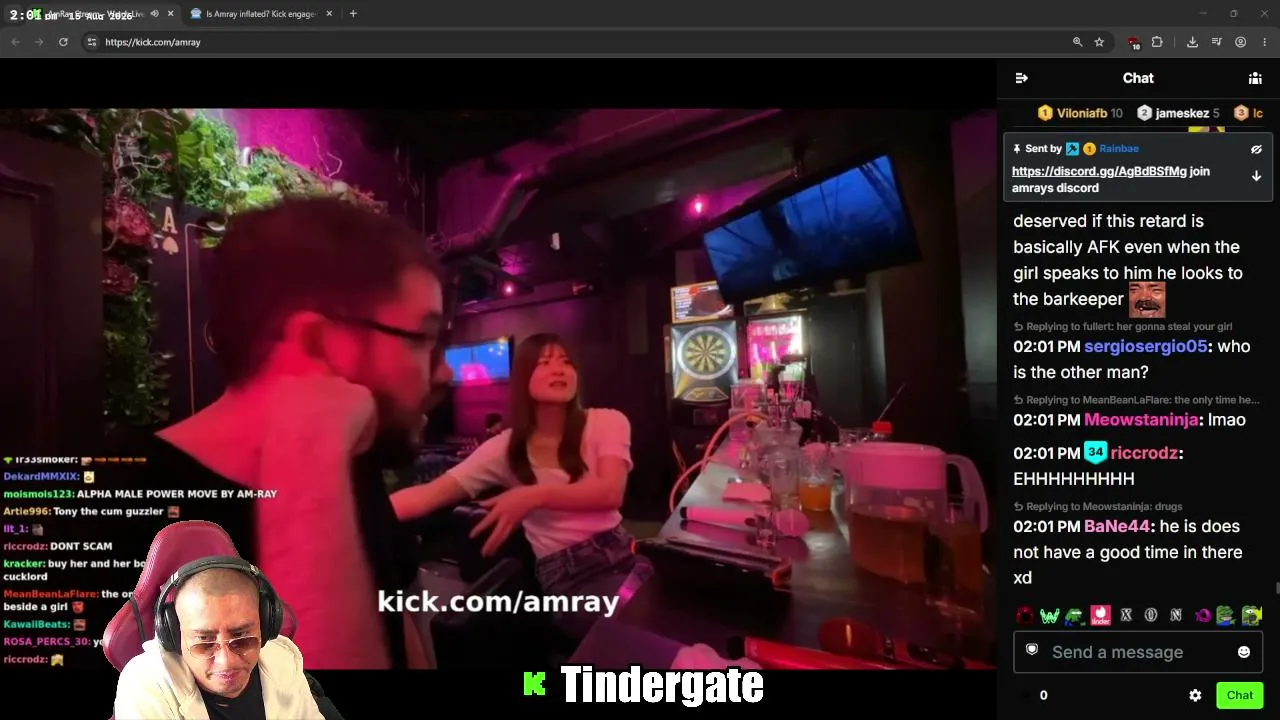Click the live stream video player
The width and height of the screenshot is (1280, 720).
click(498, 388)
